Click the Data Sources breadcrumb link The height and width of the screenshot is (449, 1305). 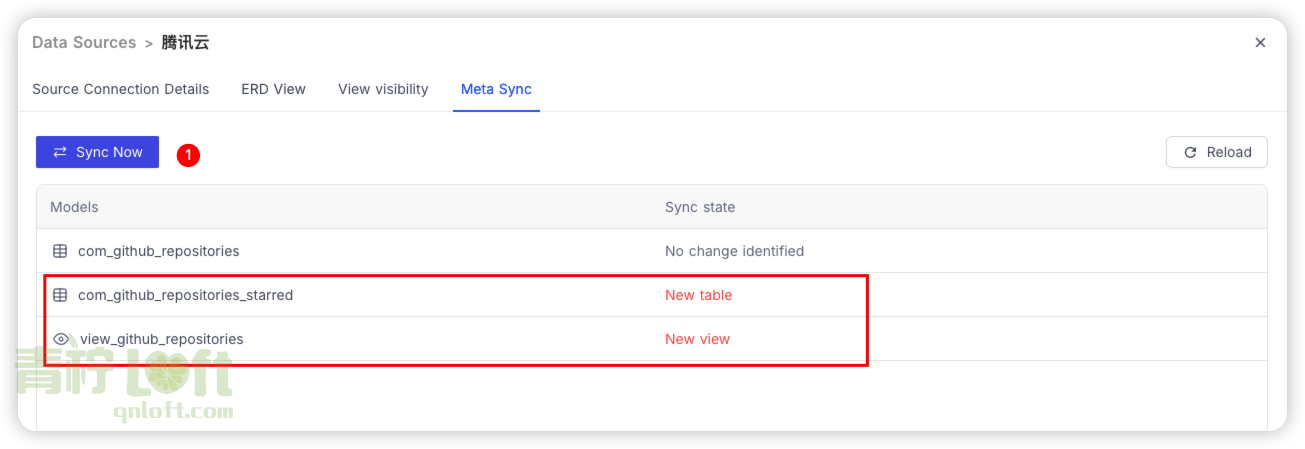pyautogui.click(x=84, y=42)
